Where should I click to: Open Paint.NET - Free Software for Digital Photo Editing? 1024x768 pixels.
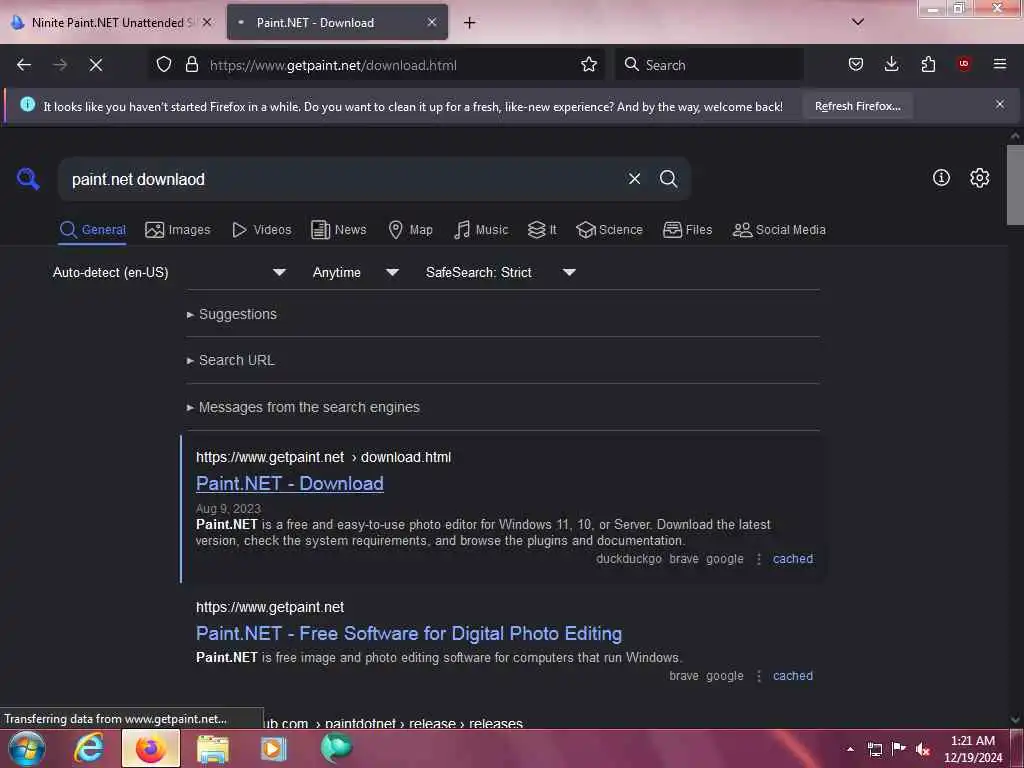(409, 633)
